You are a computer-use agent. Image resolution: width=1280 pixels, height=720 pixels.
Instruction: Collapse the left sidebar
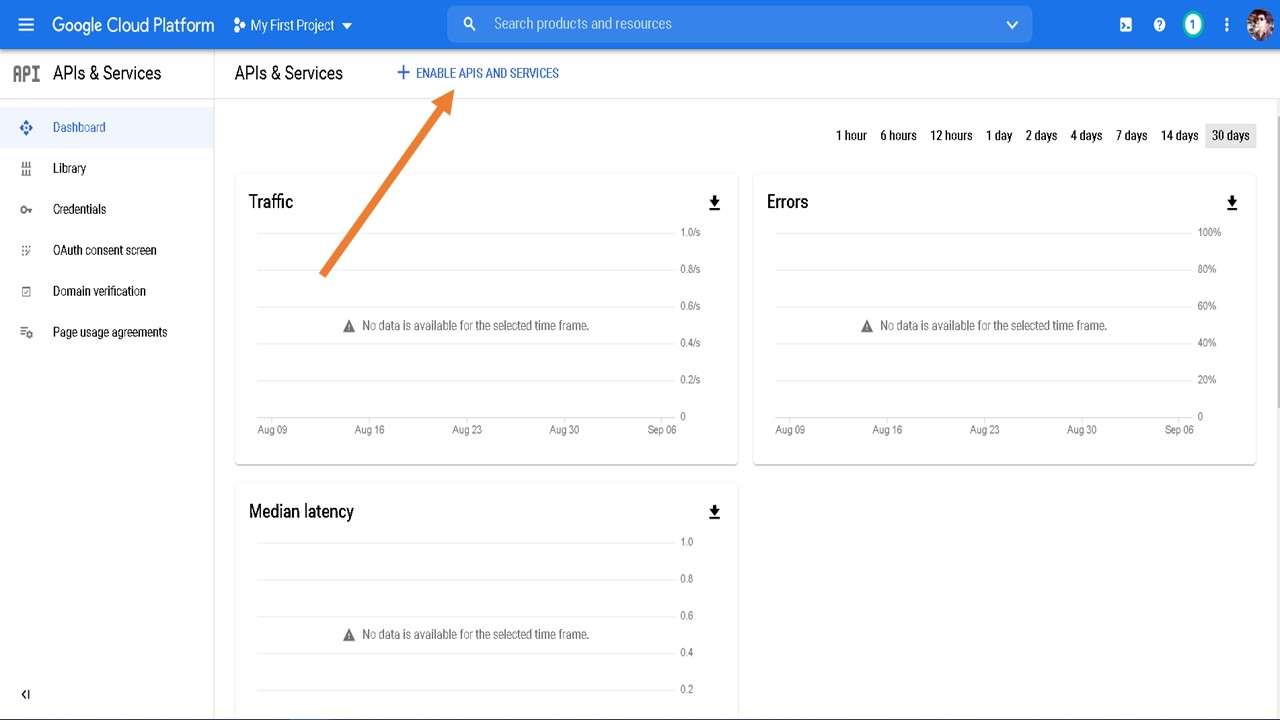pyautogui.click(x=25, y=693)
